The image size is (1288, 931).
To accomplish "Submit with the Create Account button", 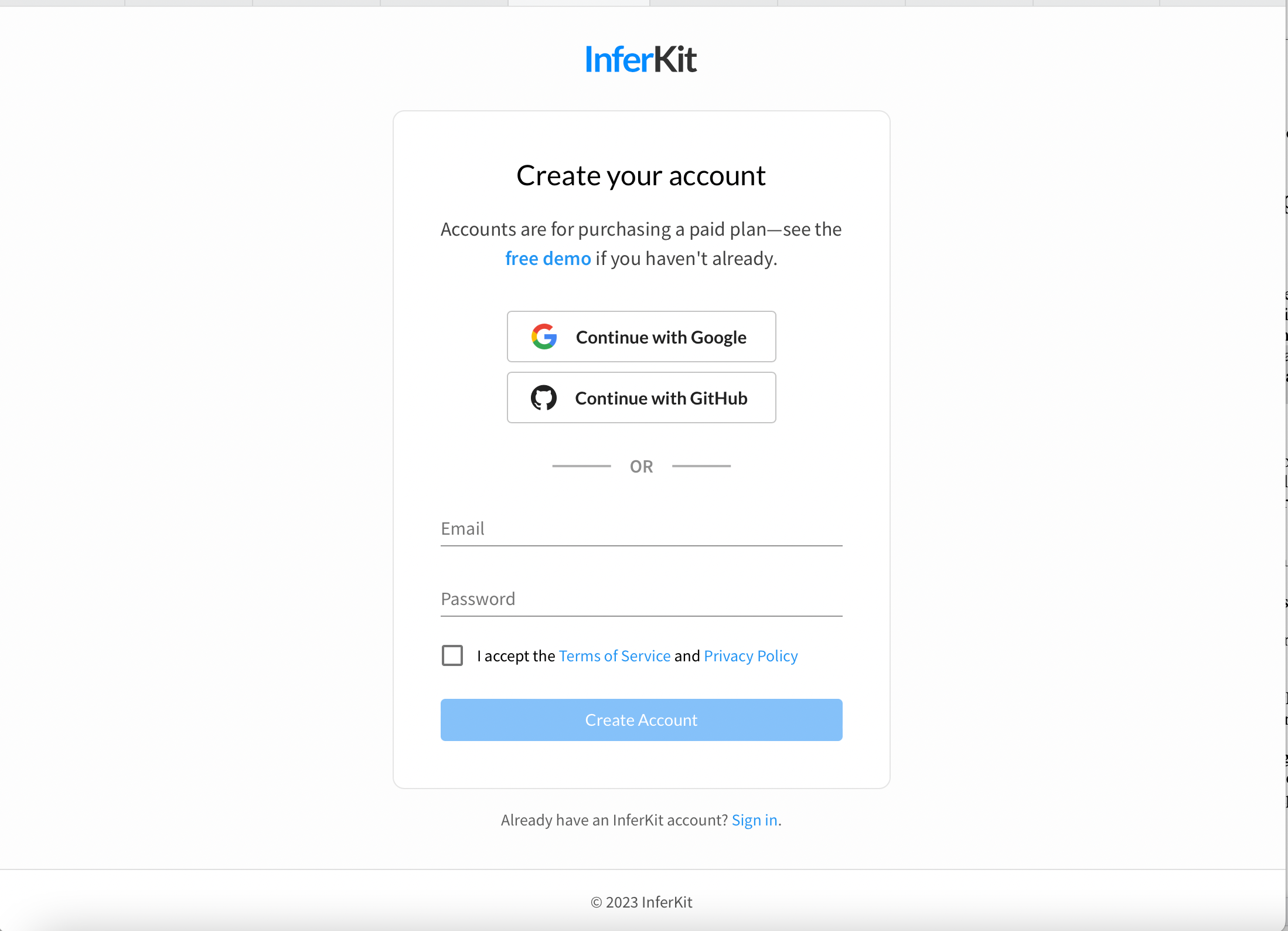I will [641, 720].
